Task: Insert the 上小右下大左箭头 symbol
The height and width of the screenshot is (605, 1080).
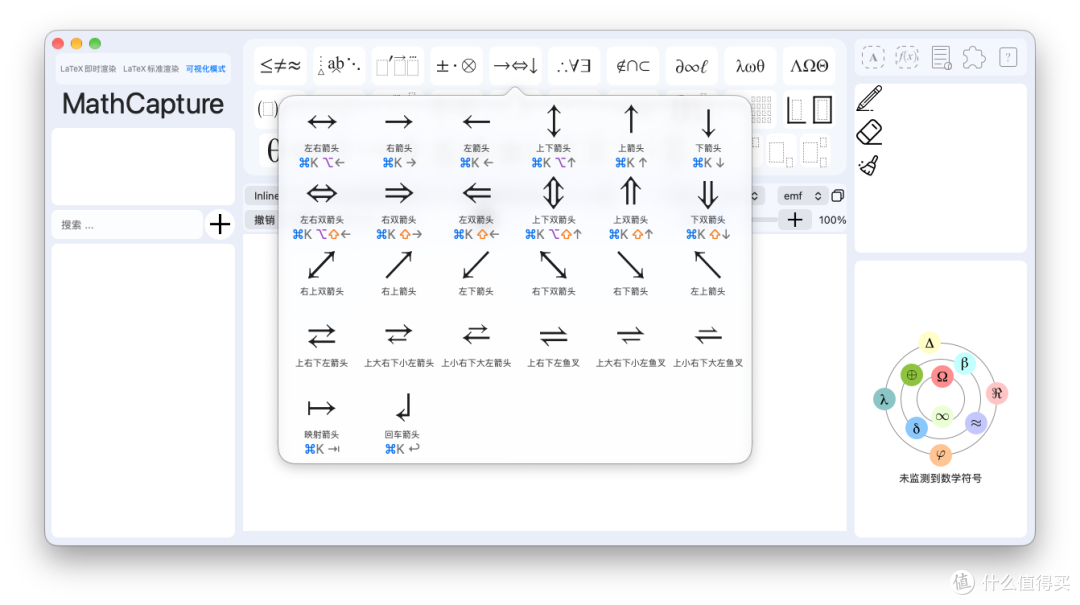Action: coord(476,336)
